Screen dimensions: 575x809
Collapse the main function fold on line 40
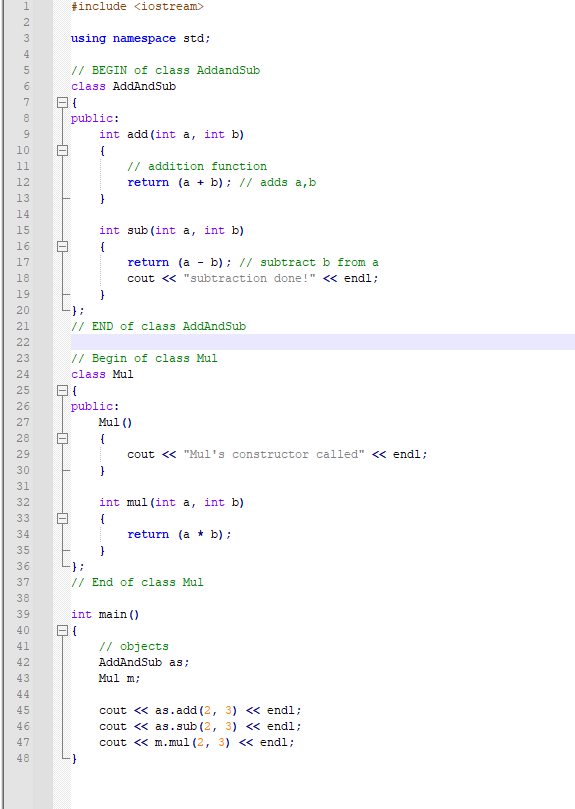tap(62, 630)
